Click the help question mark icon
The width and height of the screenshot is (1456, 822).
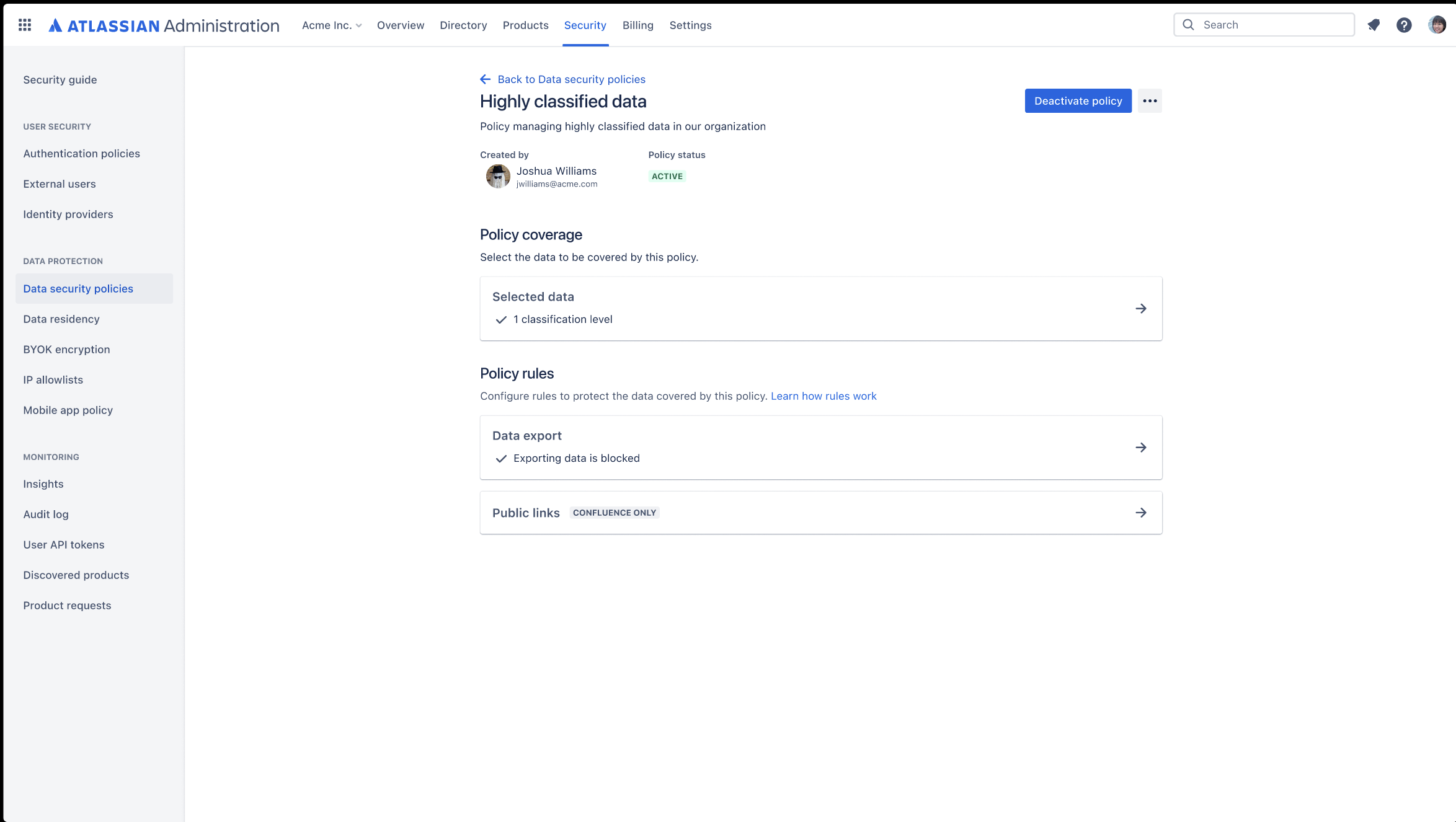pyautogui.click(x=1404, y=25)
